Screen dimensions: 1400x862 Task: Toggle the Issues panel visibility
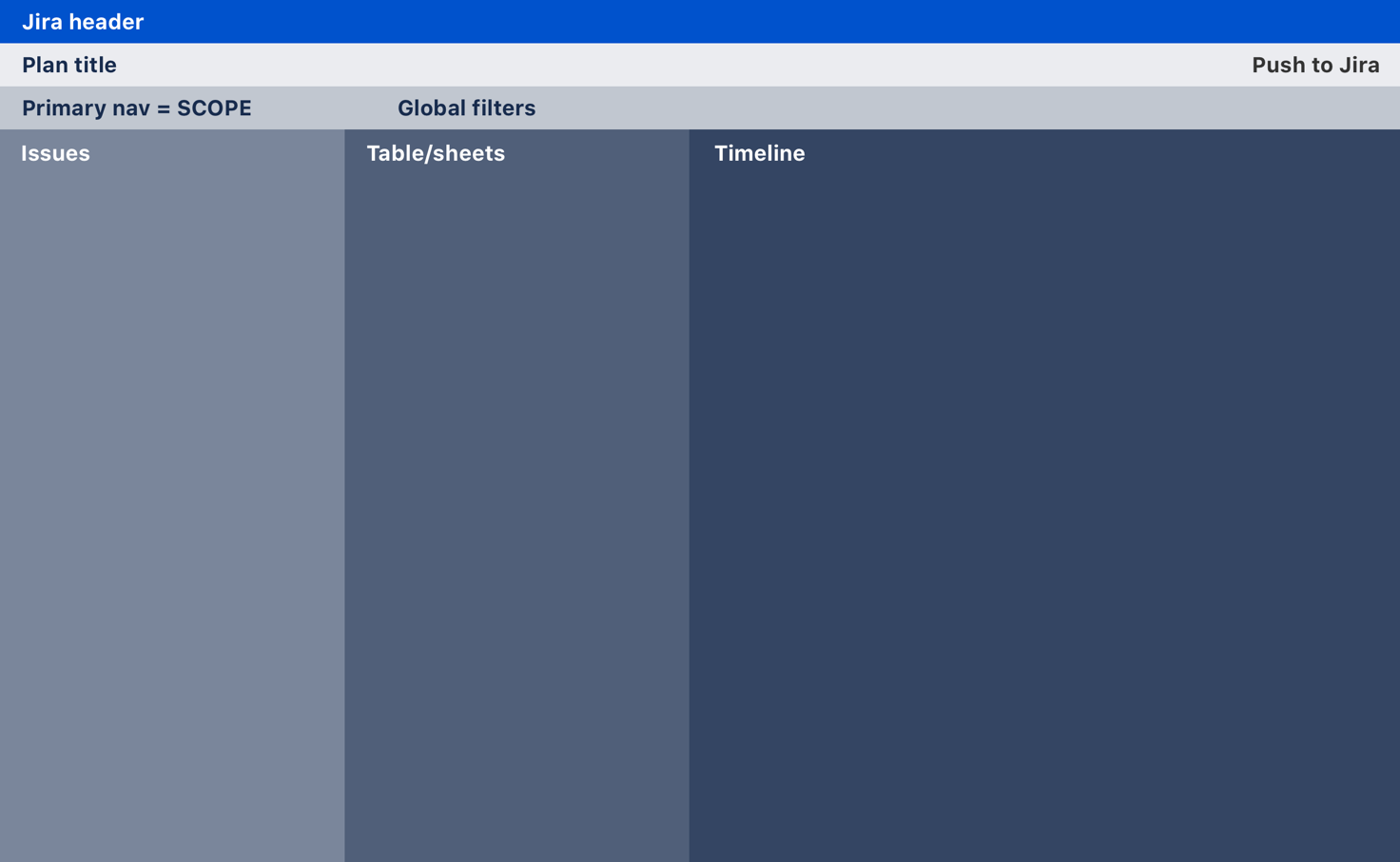click(x=55, y=153)
